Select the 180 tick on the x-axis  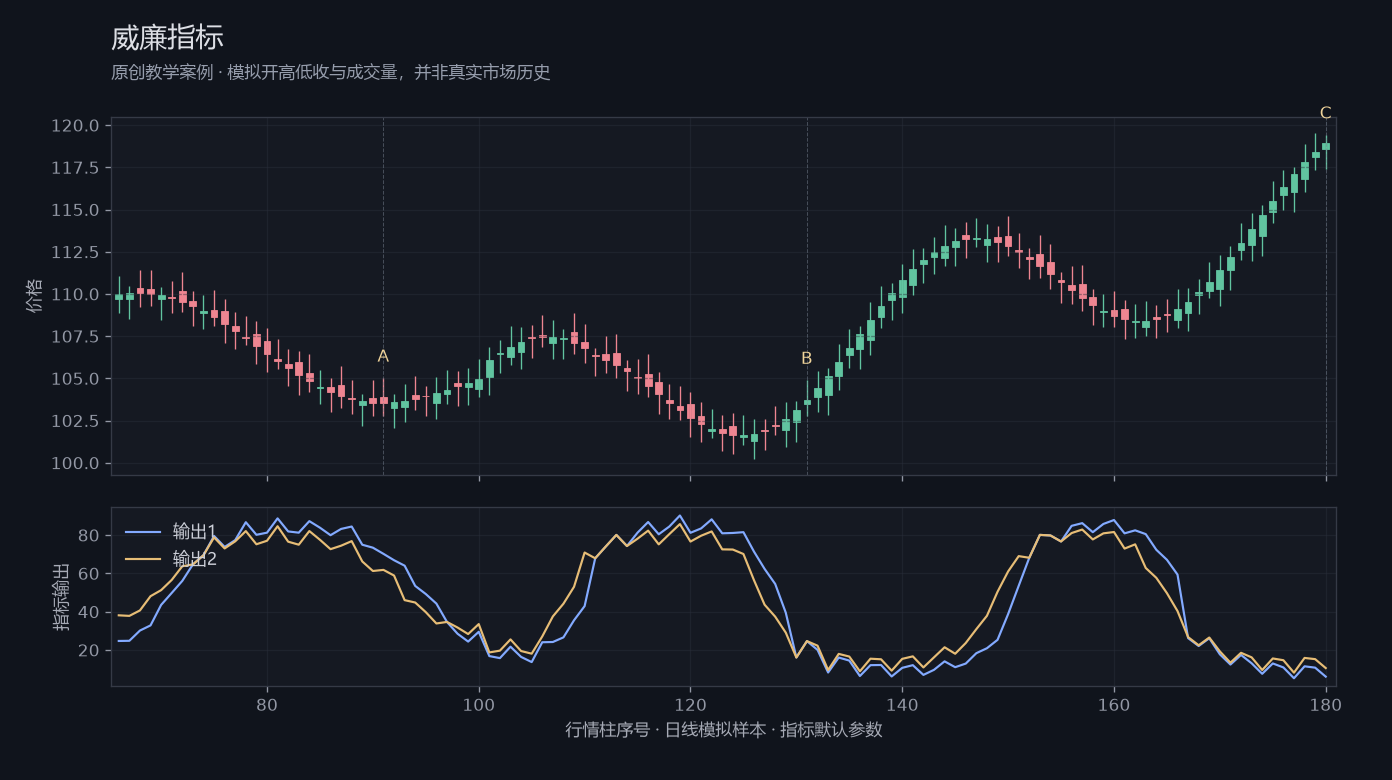pos(1326,704)
